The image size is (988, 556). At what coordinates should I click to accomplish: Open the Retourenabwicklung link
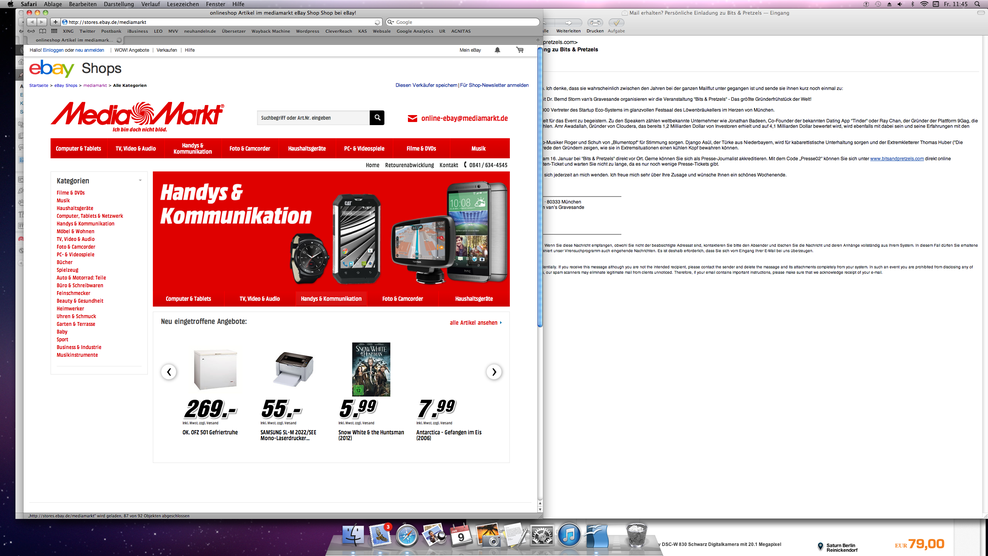tap(410, 165)
